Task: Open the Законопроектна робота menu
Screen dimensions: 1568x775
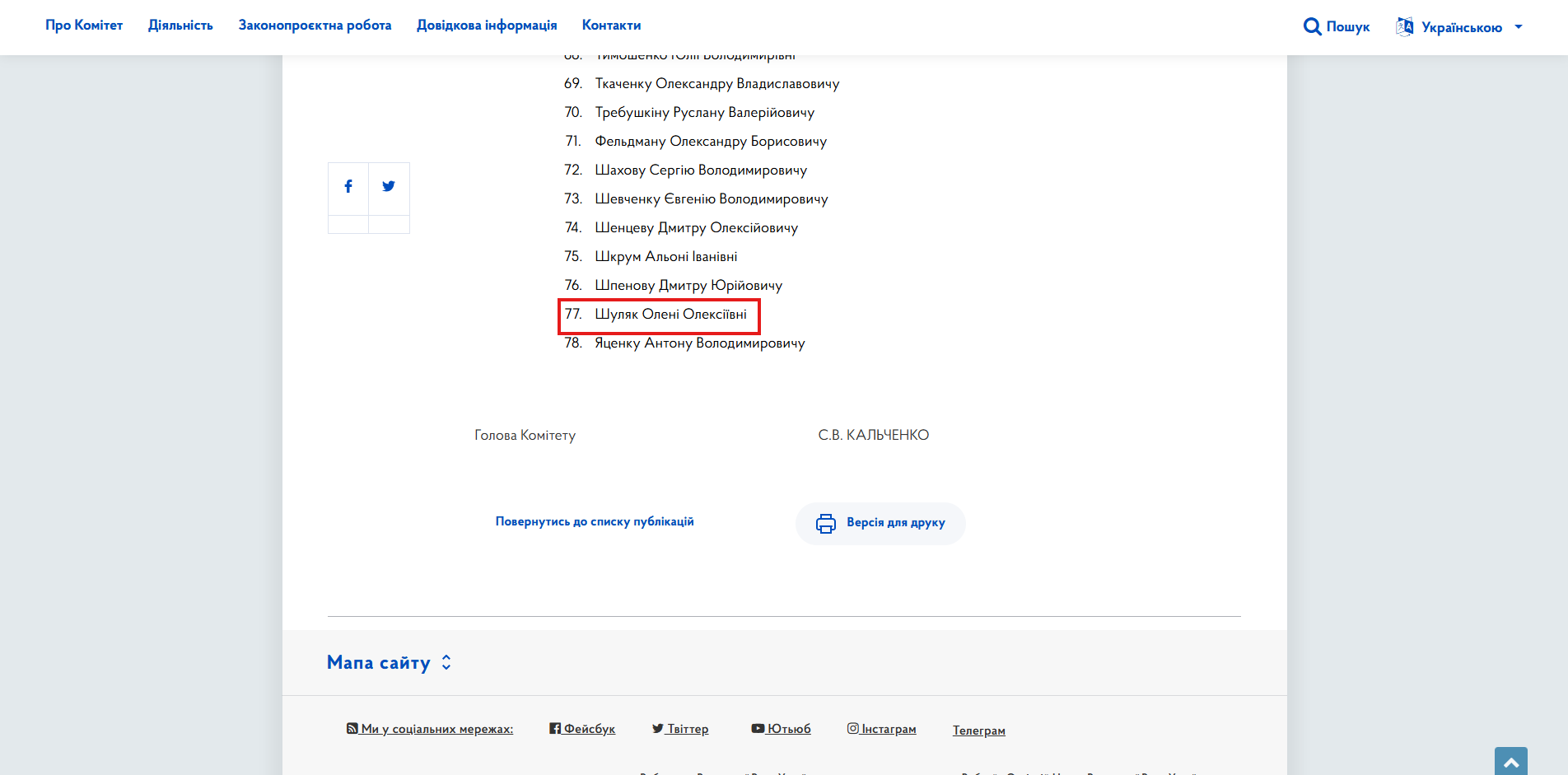Action: [x=315, y=26]
